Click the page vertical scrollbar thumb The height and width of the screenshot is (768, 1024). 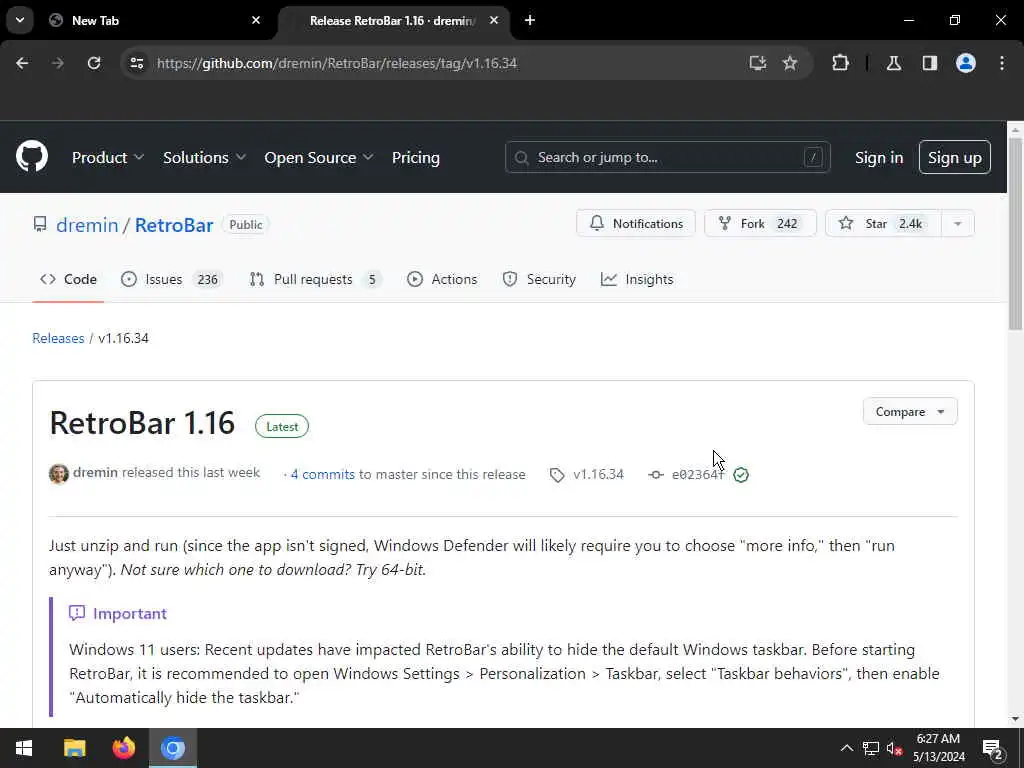1015,232
